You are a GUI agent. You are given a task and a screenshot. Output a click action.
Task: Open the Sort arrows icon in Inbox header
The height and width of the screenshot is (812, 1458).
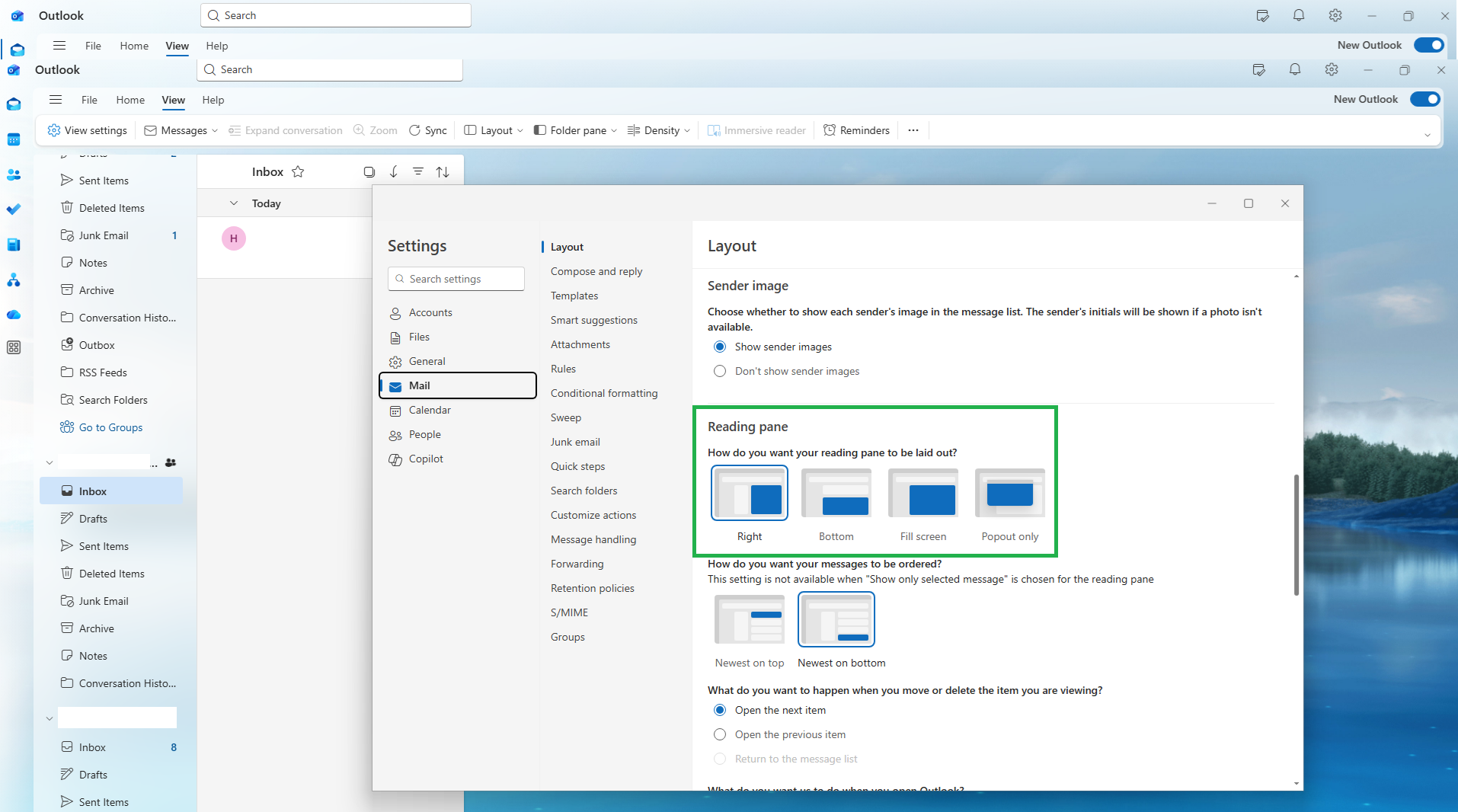pyautogui.click(x=443, y=172)
